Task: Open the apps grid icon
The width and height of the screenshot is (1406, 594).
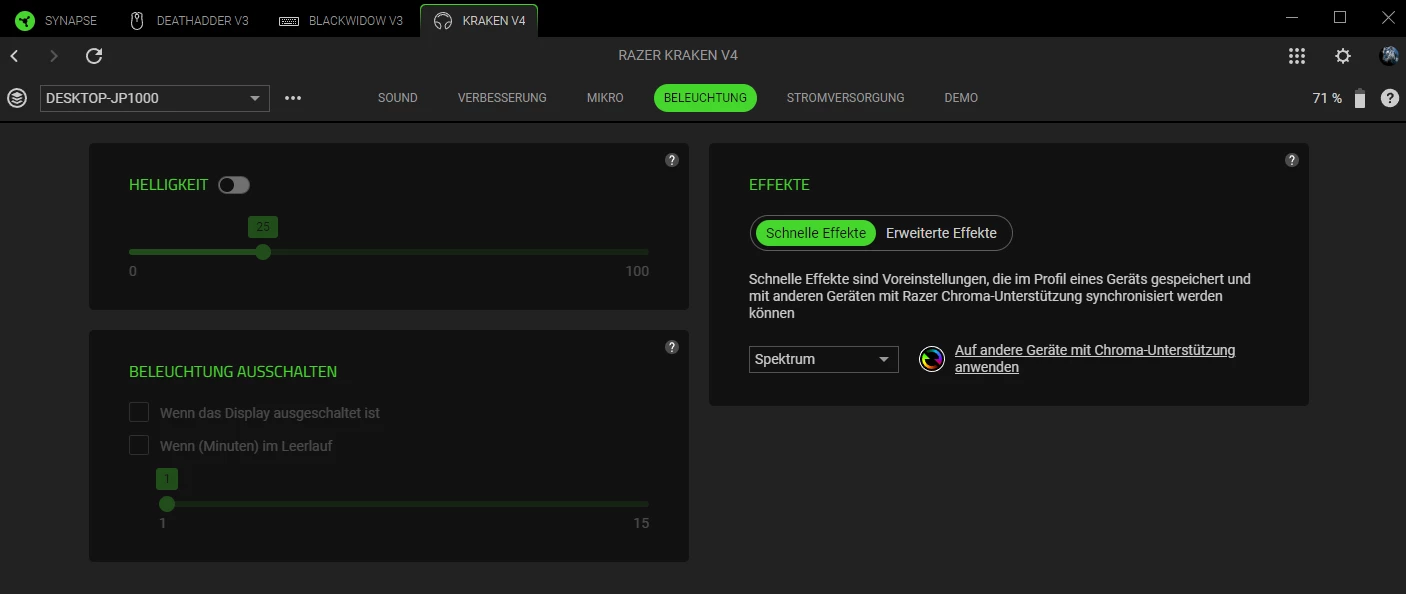Action: tap(1297, 56)
